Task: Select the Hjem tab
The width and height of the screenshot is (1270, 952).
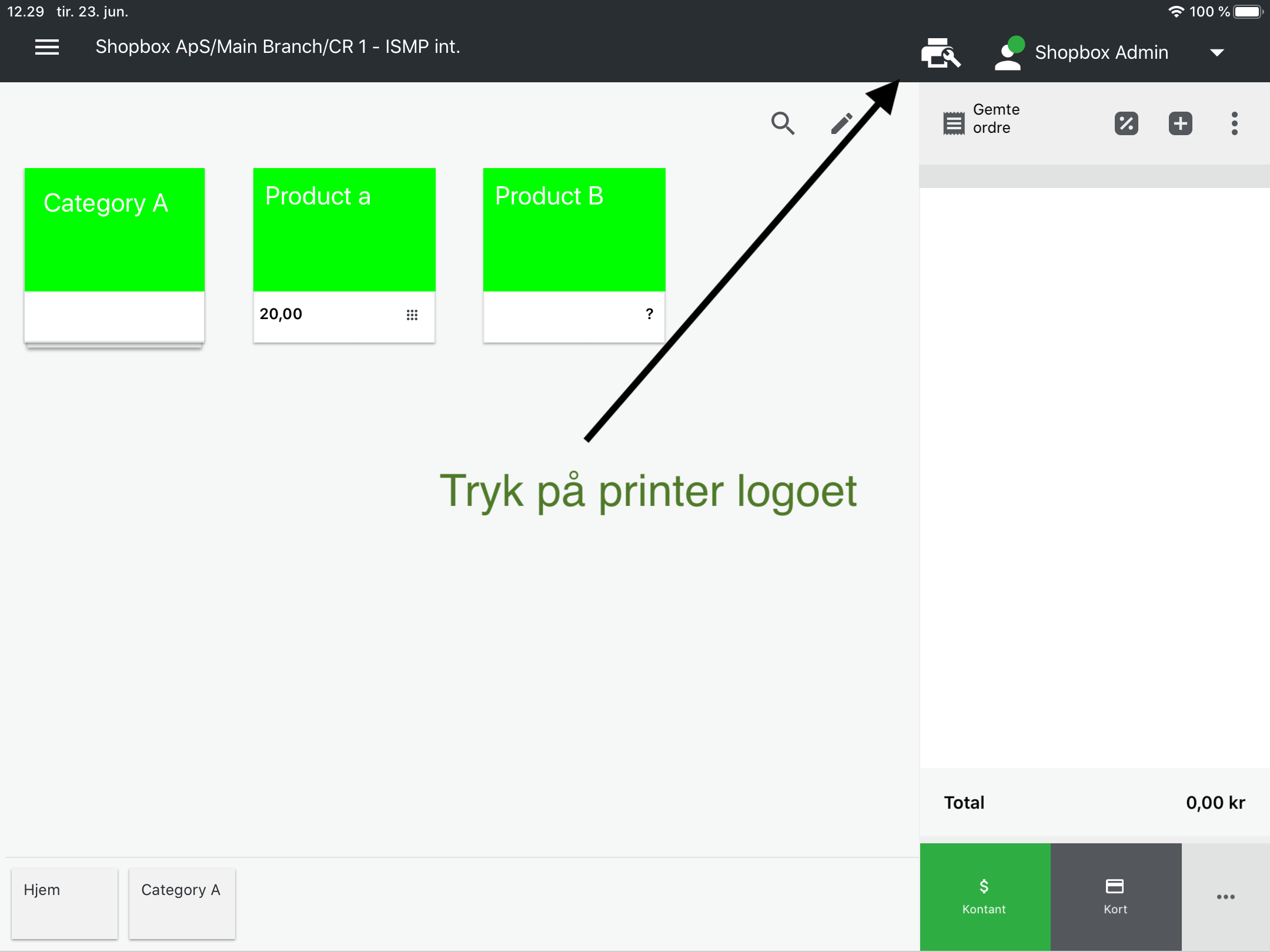Action: pos(65,904)
